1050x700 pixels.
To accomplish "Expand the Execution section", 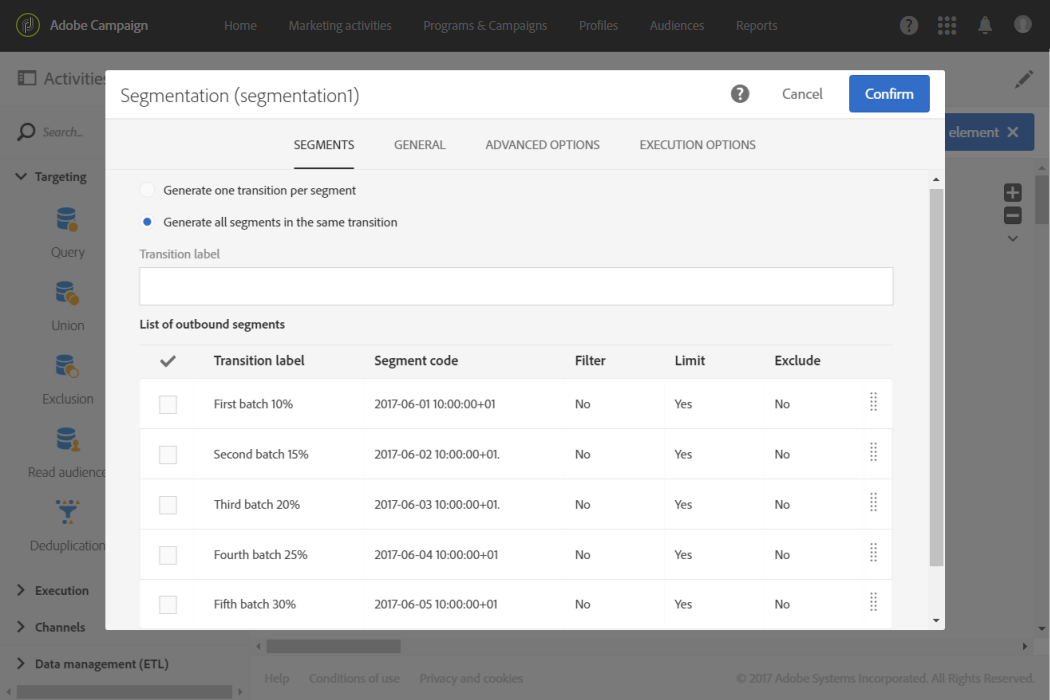I will coord(21,591).
